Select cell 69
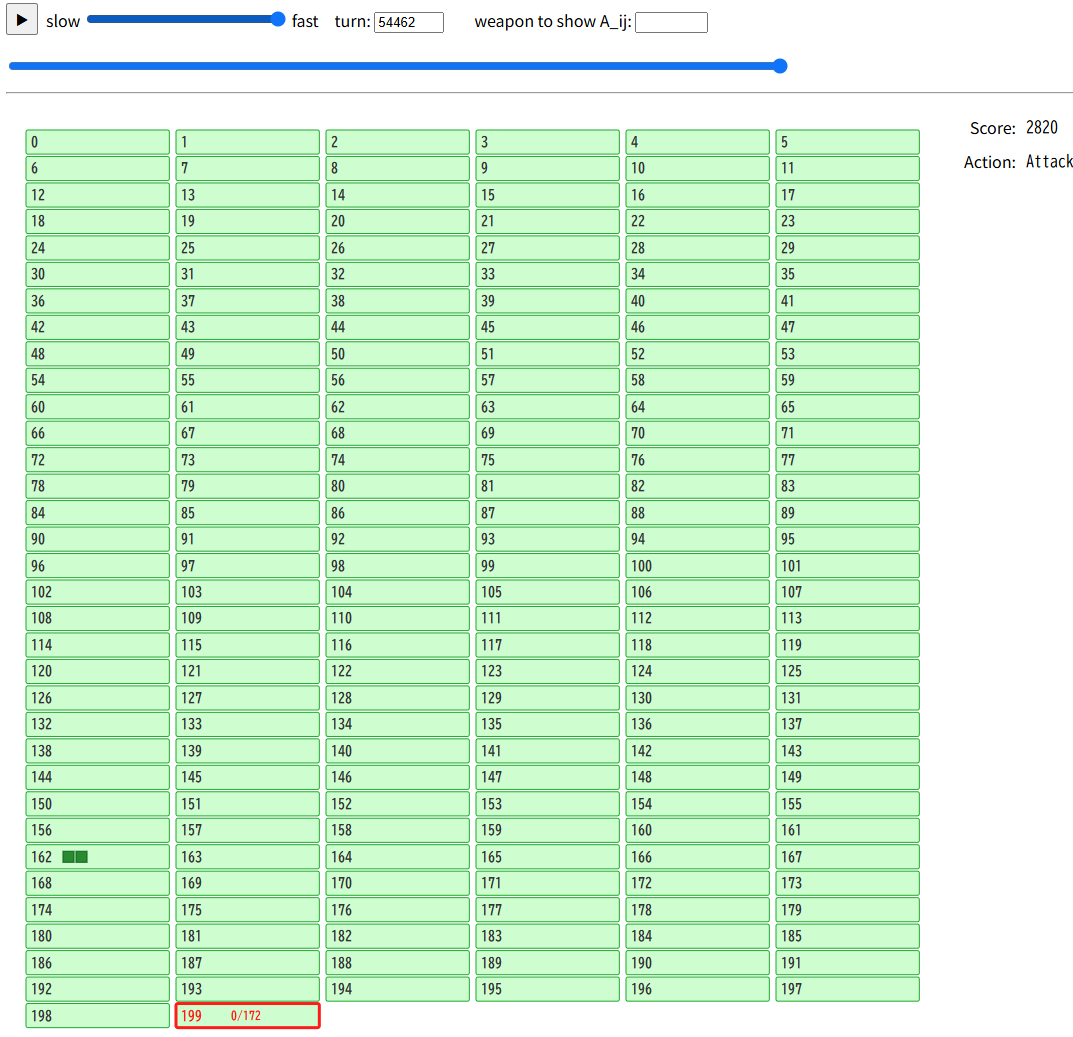This screenshot has width=1073, height=1037. (547, 433)
